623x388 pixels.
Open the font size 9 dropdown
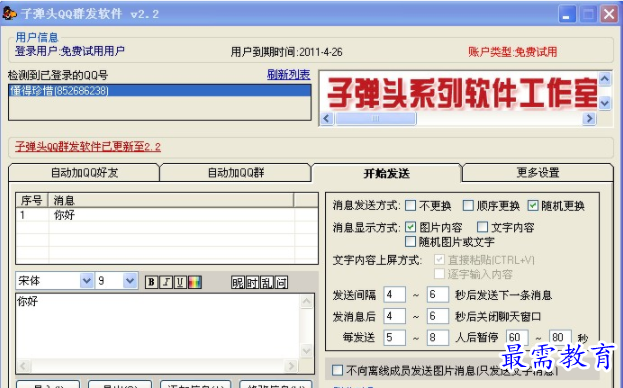click(x=130, y=281)
